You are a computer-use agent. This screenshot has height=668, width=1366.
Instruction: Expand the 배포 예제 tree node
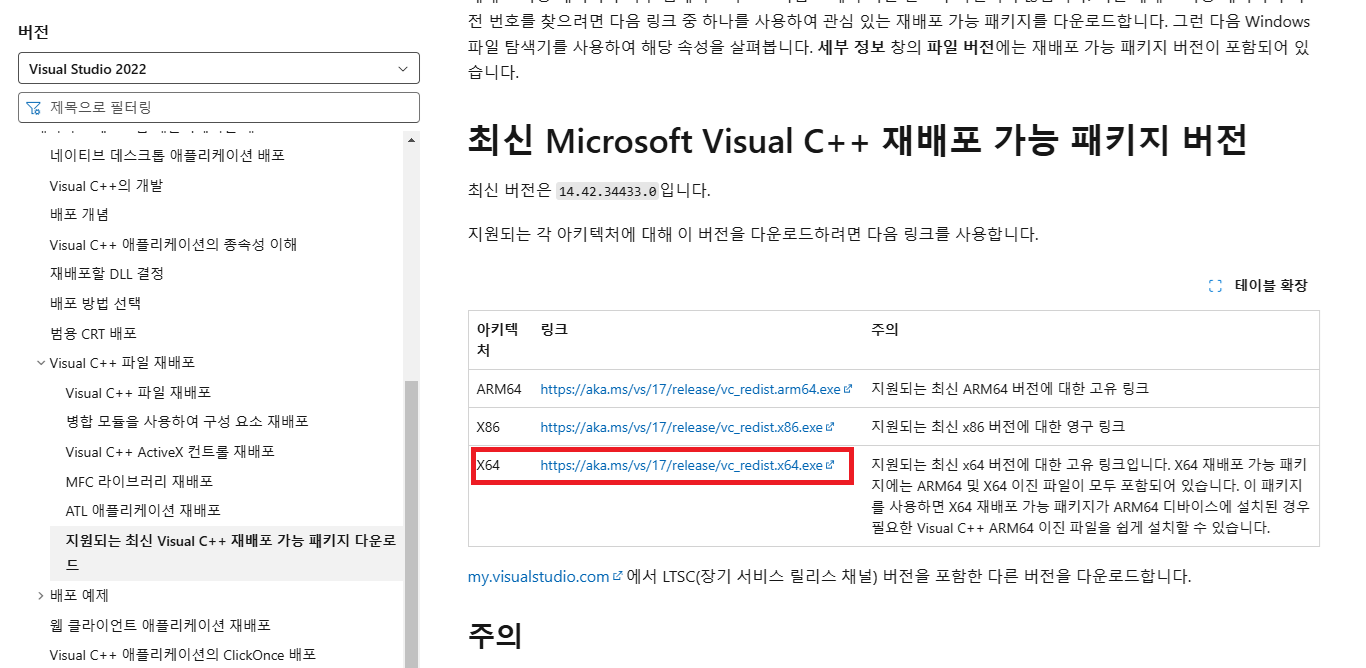[41, 596]
